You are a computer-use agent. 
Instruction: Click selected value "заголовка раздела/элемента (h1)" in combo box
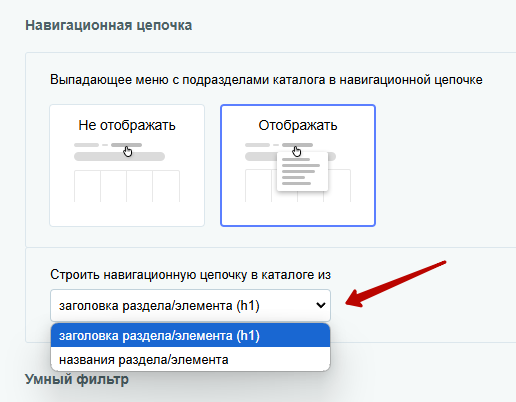pos(159,306)
